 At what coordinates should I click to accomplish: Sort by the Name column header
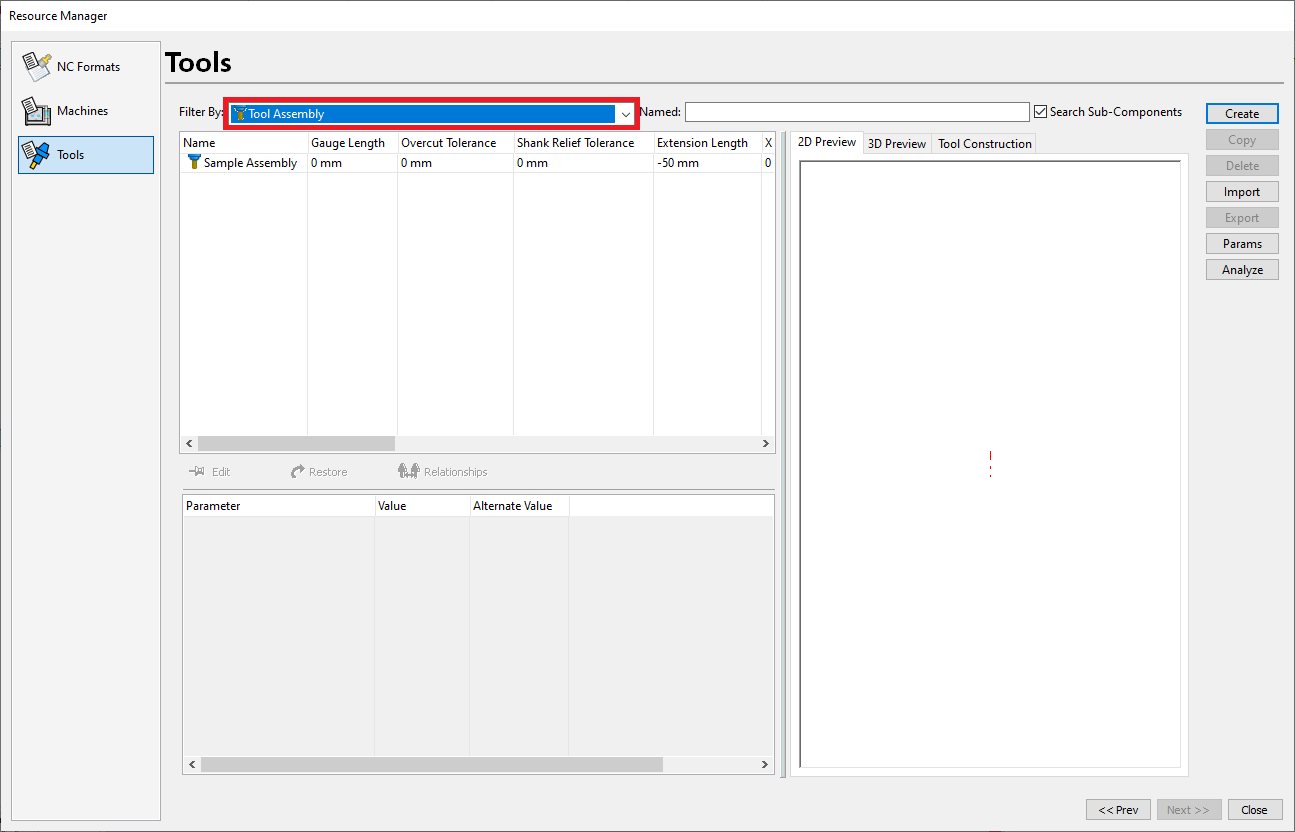pos(243,143)
